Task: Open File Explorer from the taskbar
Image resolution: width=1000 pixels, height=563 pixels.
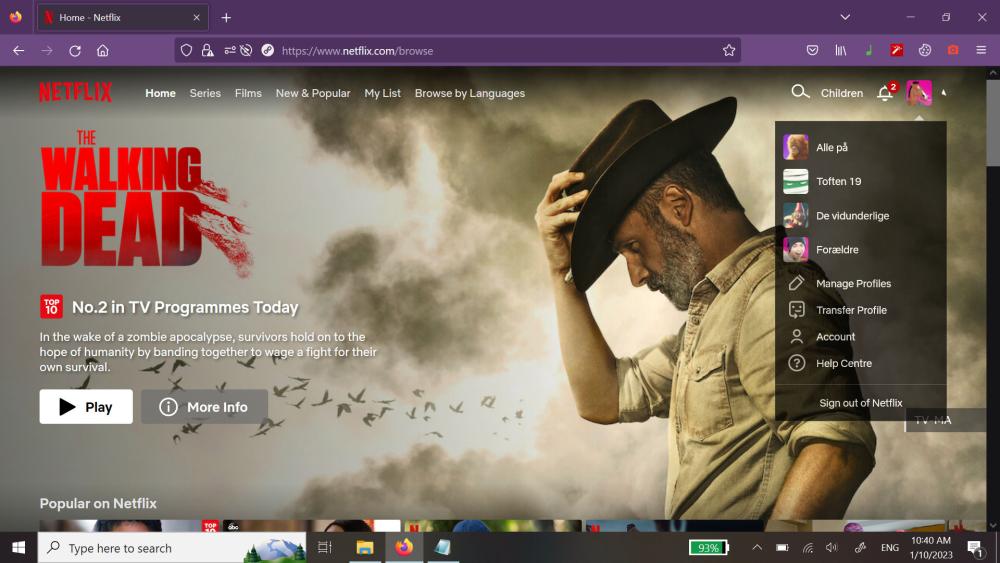Action: (x=365, y=547)
